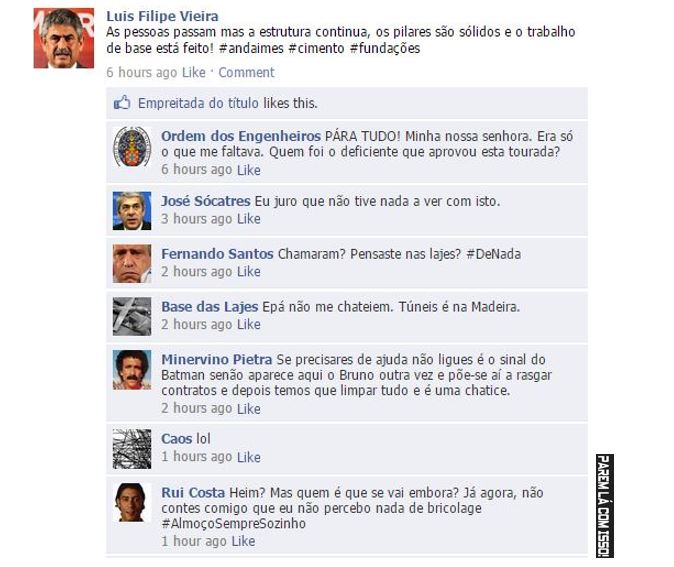
Task: Open Ordem dos Engenheiros crest avatar
Action: coord(132,147)
